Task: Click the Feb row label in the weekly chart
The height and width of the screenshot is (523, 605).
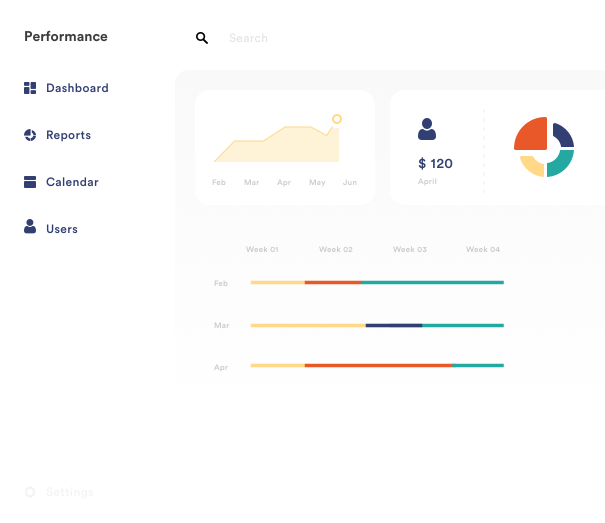Action: pyautogui.click(x=221, y=283)
